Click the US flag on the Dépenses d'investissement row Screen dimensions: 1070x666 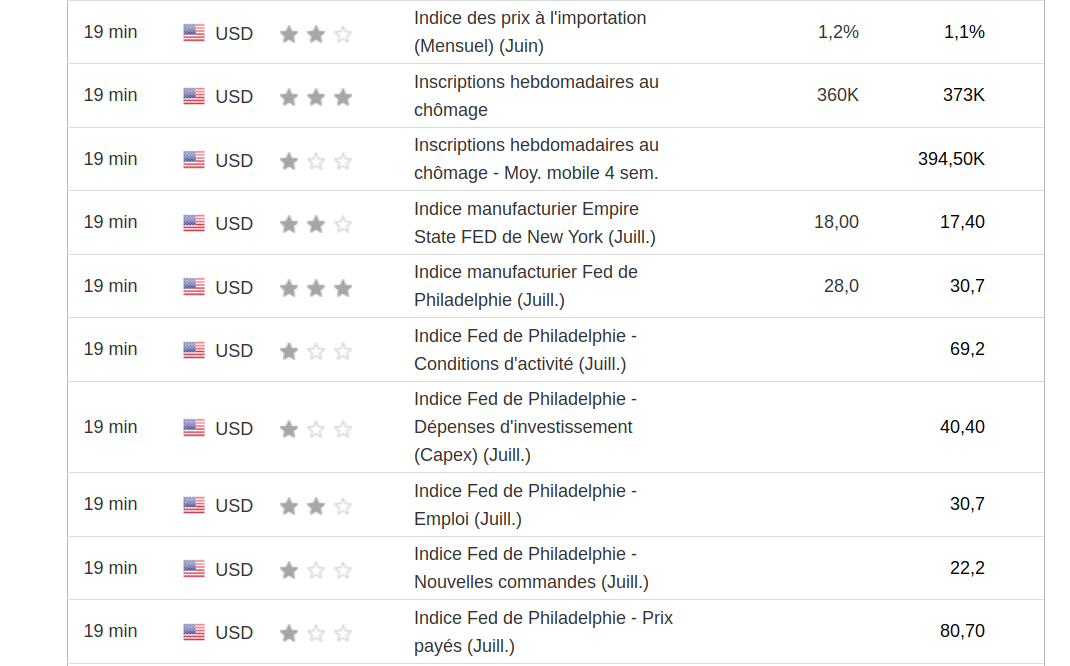point(194,428)
